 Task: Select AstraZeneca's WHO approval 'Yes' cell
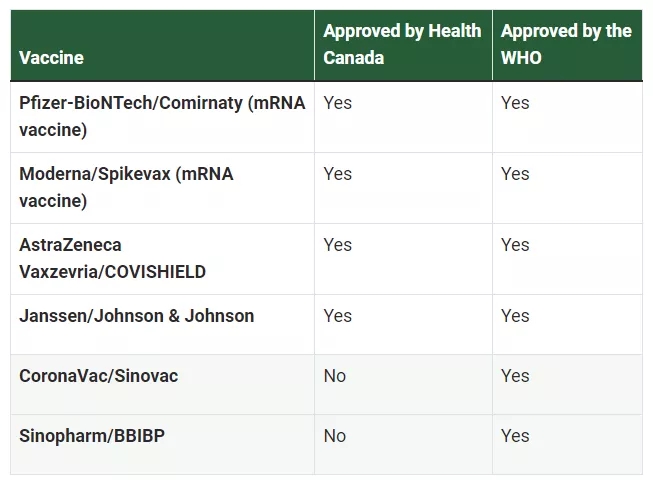point(515,245)
